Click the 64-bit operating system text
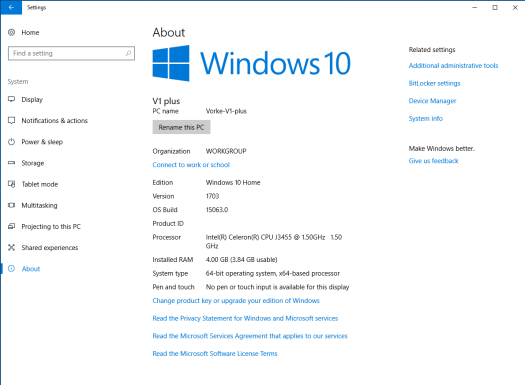The height and width of the screenshot is (385, 525). [x=273, y=274]
